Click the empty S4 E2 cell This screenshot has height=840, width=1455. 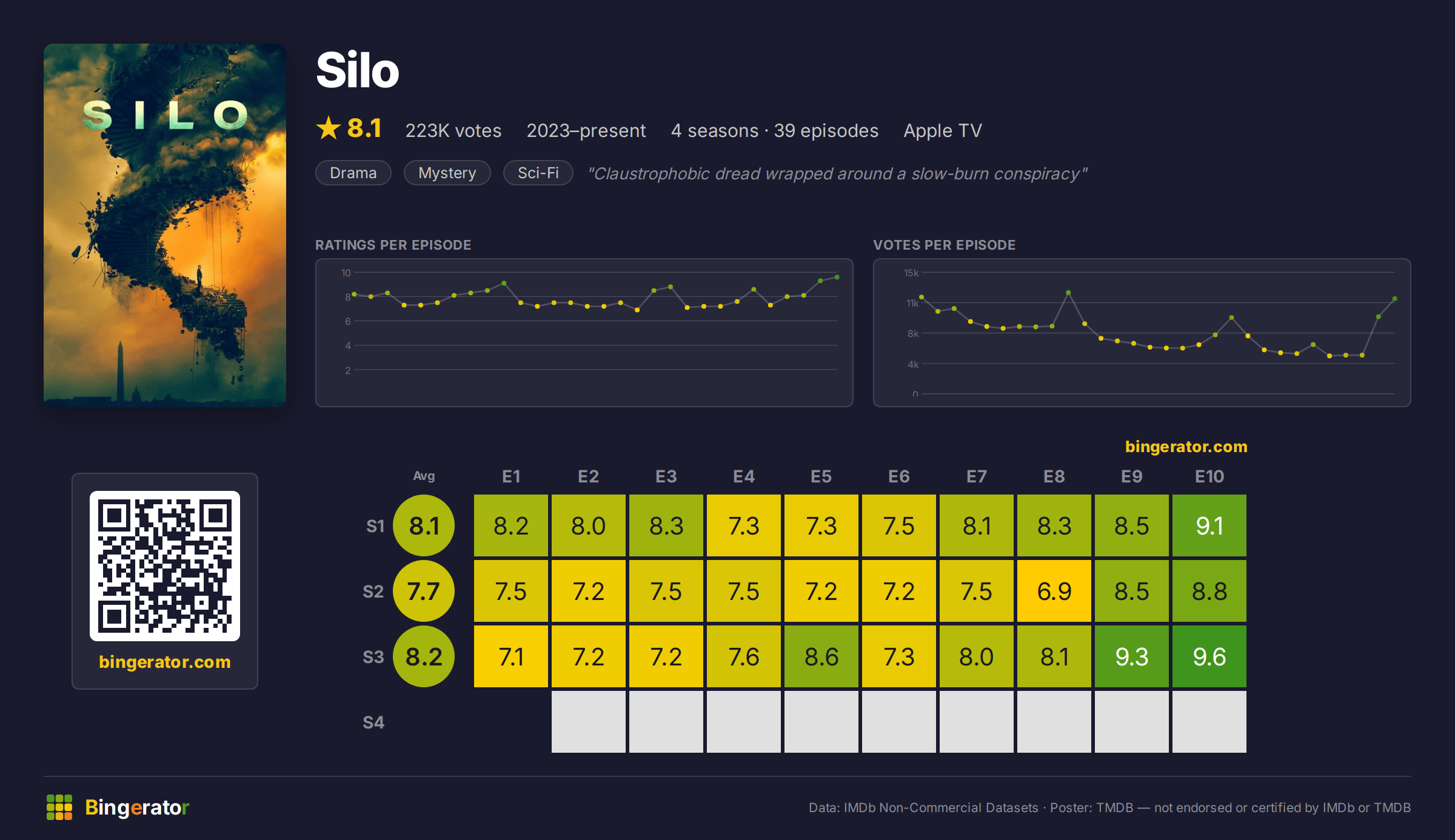589,722
